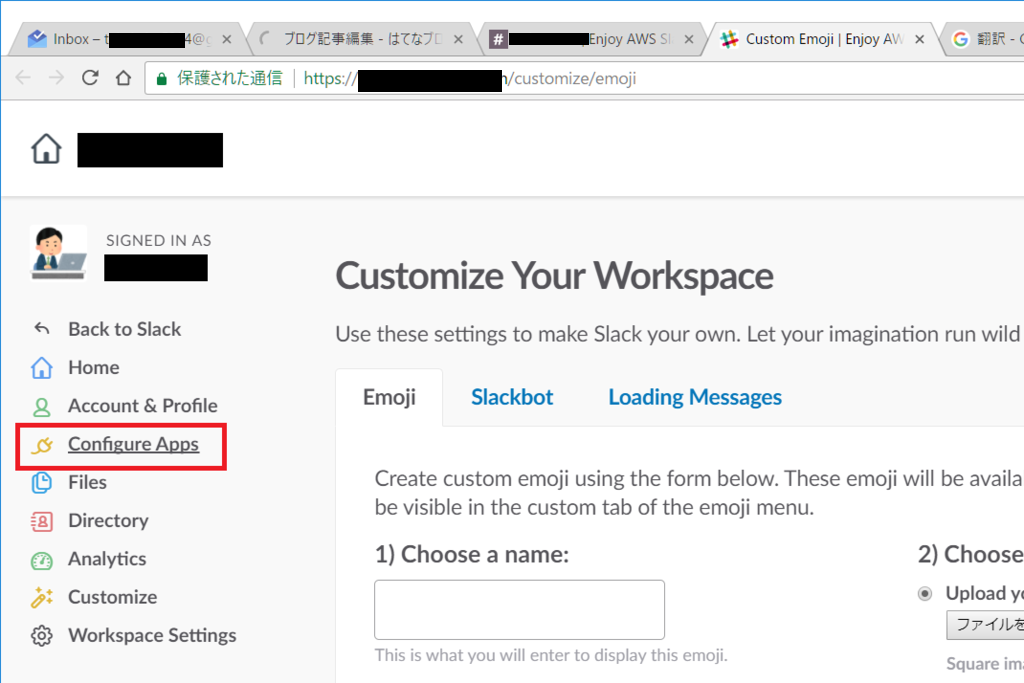This screenshot has height=683, width=1024.
Task: Open the Directory sidebar link
Action: point(108,521)
